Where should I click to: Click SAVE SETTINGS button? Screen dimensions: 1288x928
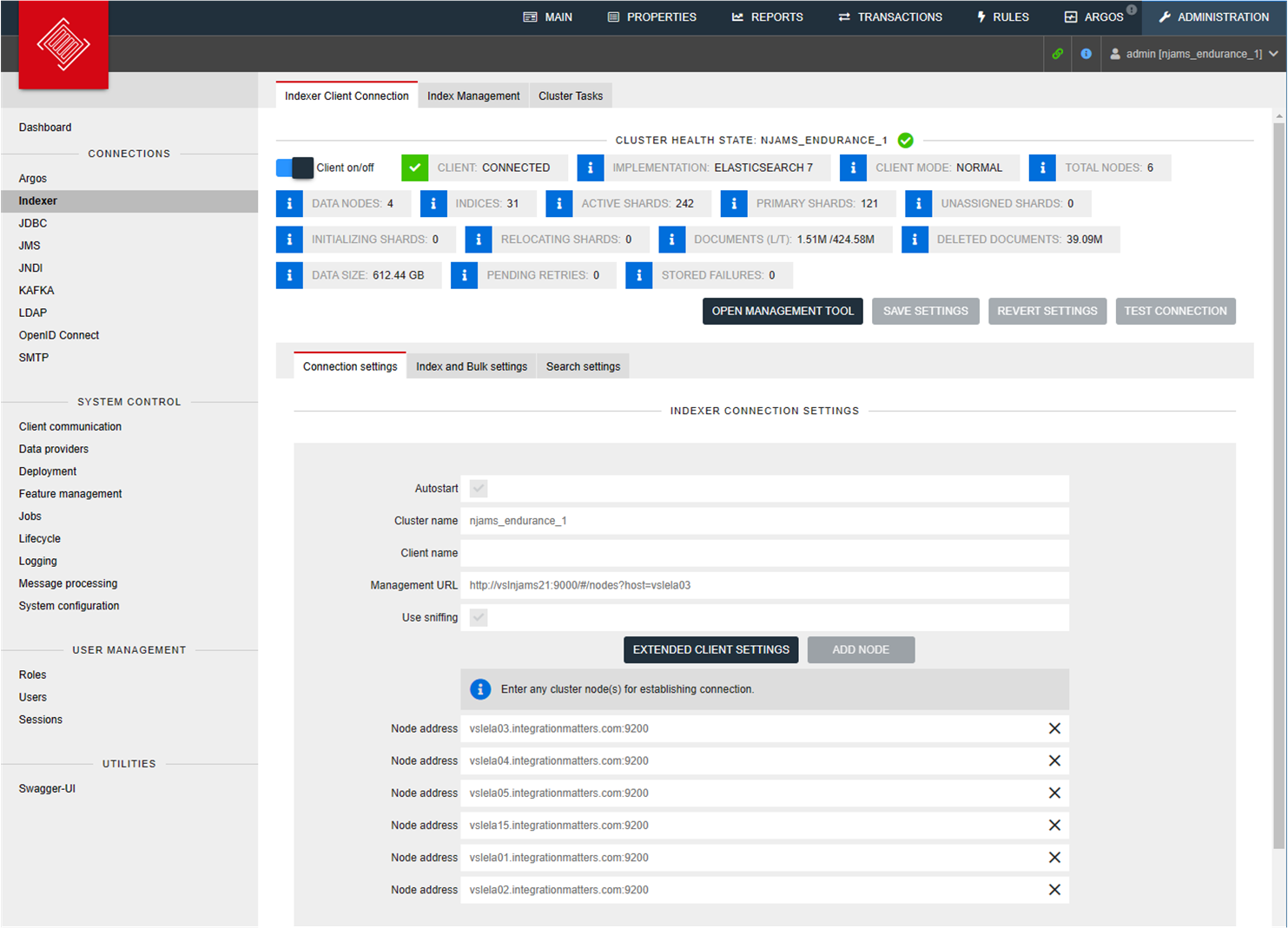[x=926, y=311]
